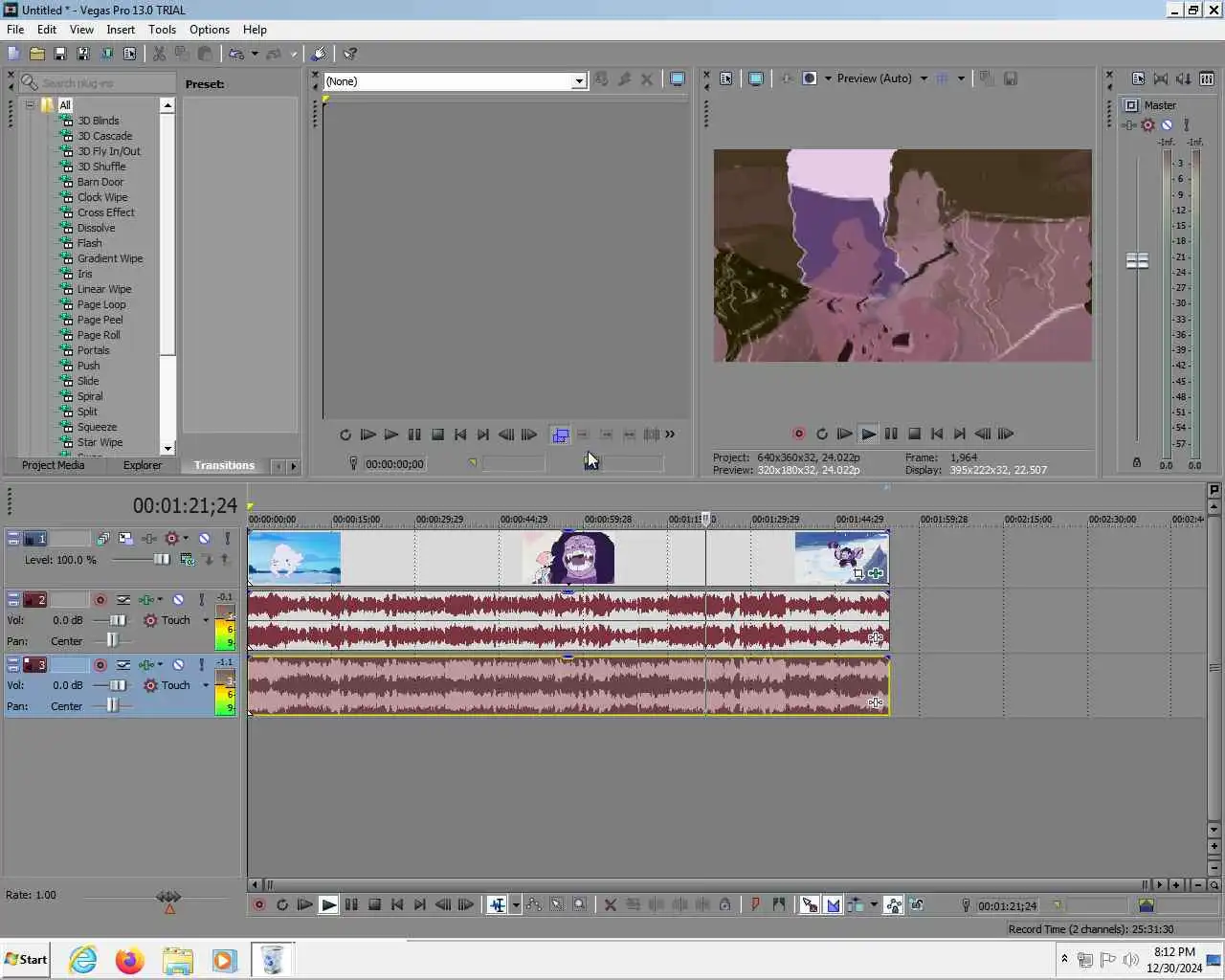Screen dimensions: 1225x980
Task: Click track 3 audio FX icon
Action: click(x=146, y=665)
